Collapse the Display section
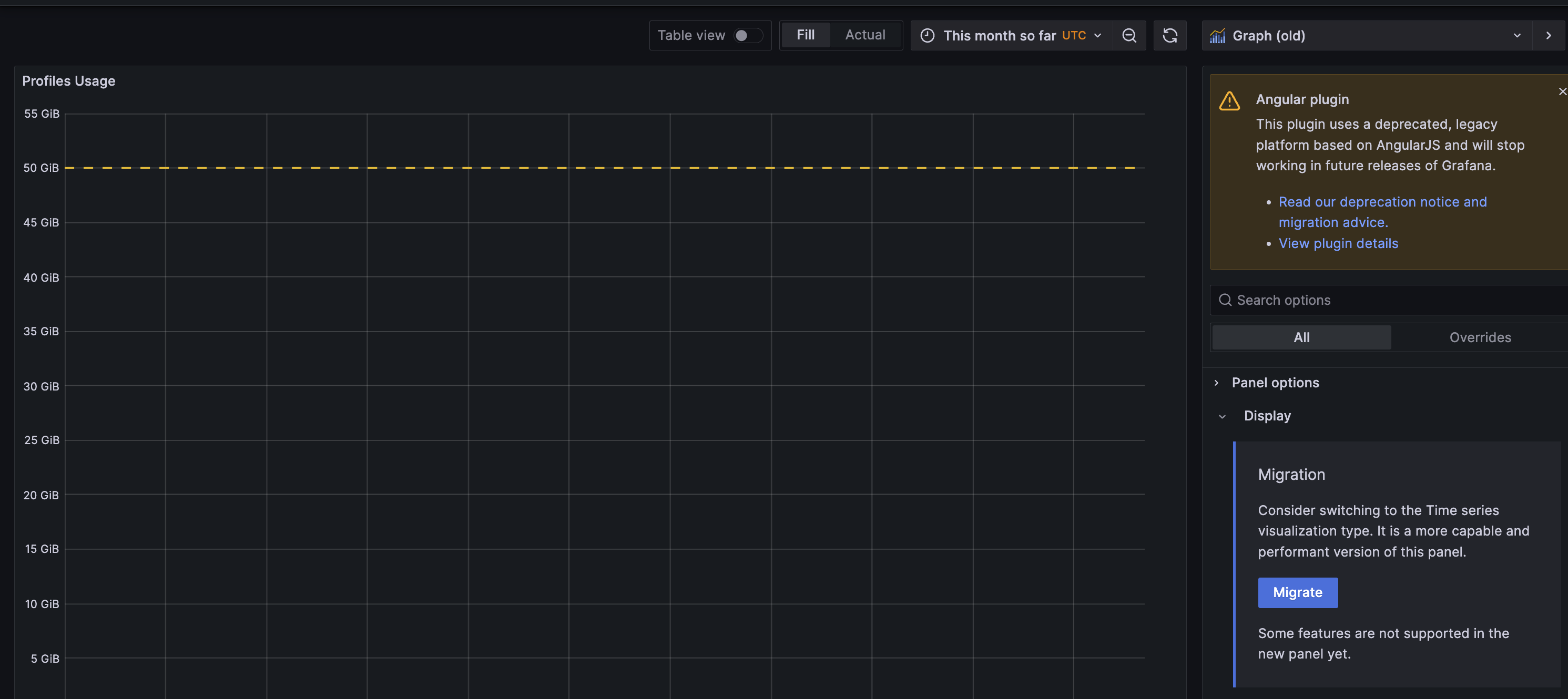The image size is (1568, 699). click(1266, 416)
